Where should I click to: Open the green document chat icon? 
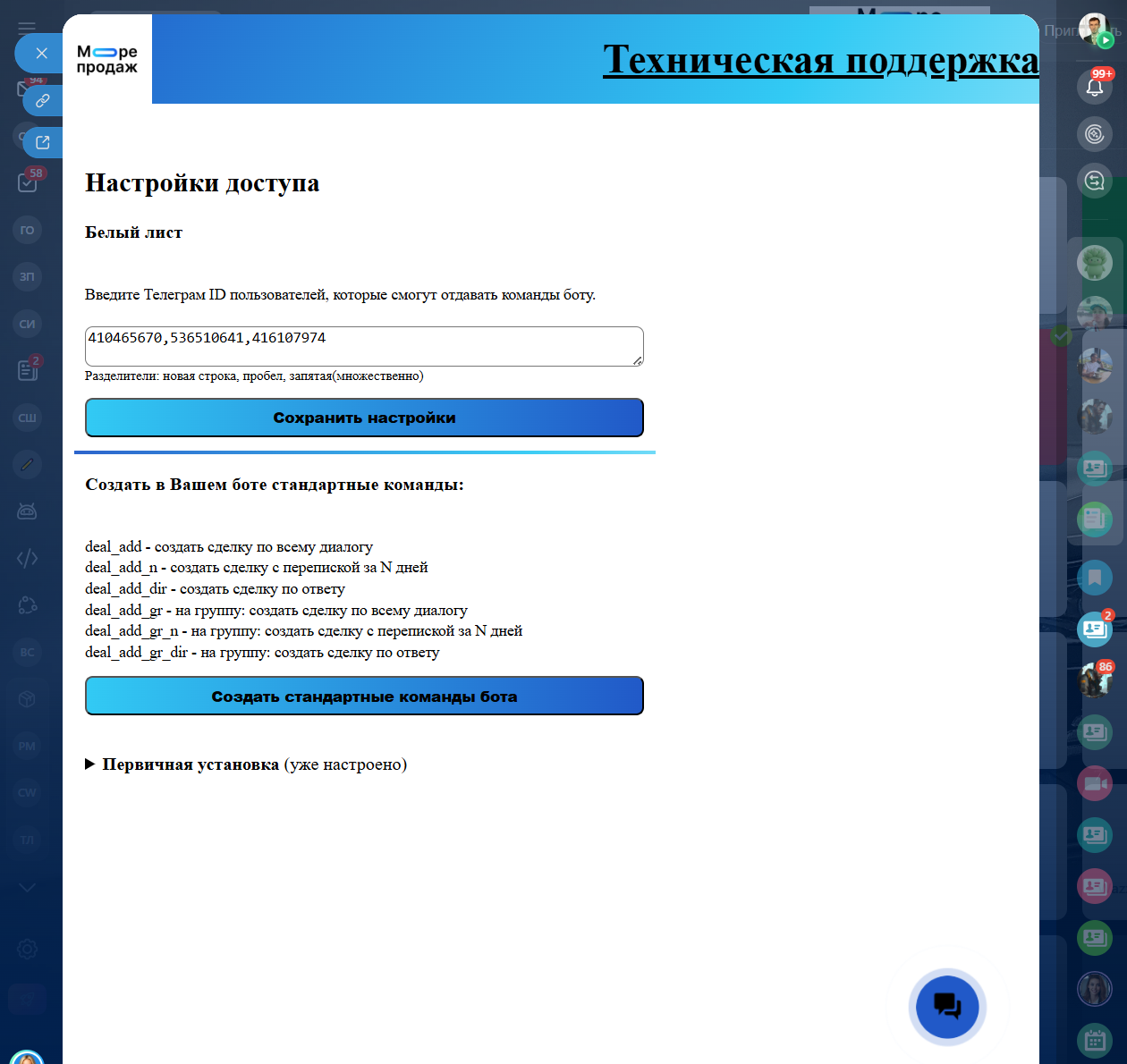(1095, 519)
